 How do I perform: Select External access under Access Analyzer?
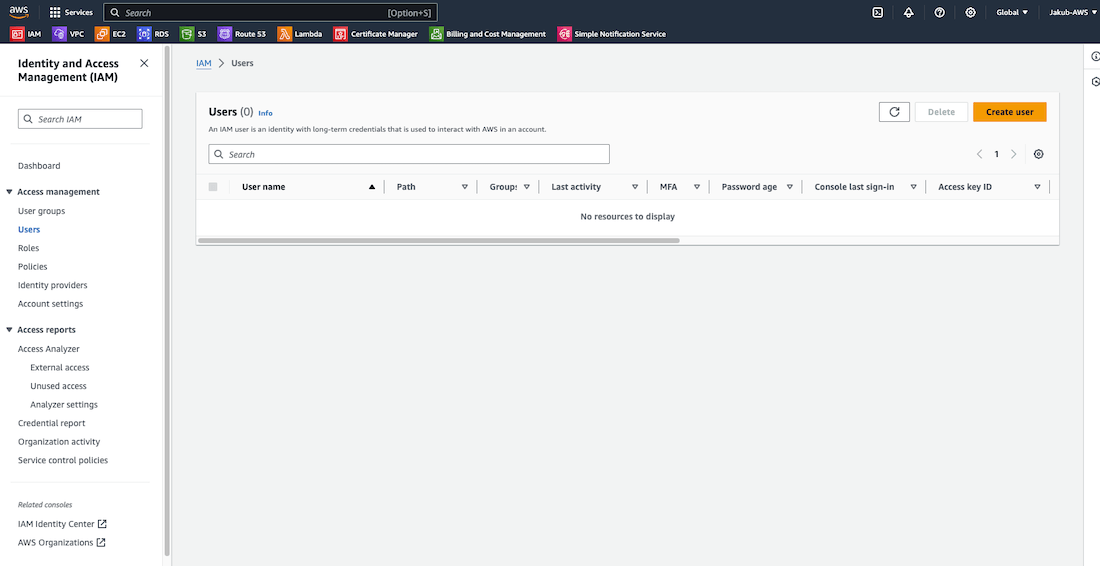click(x=60, y=368)
